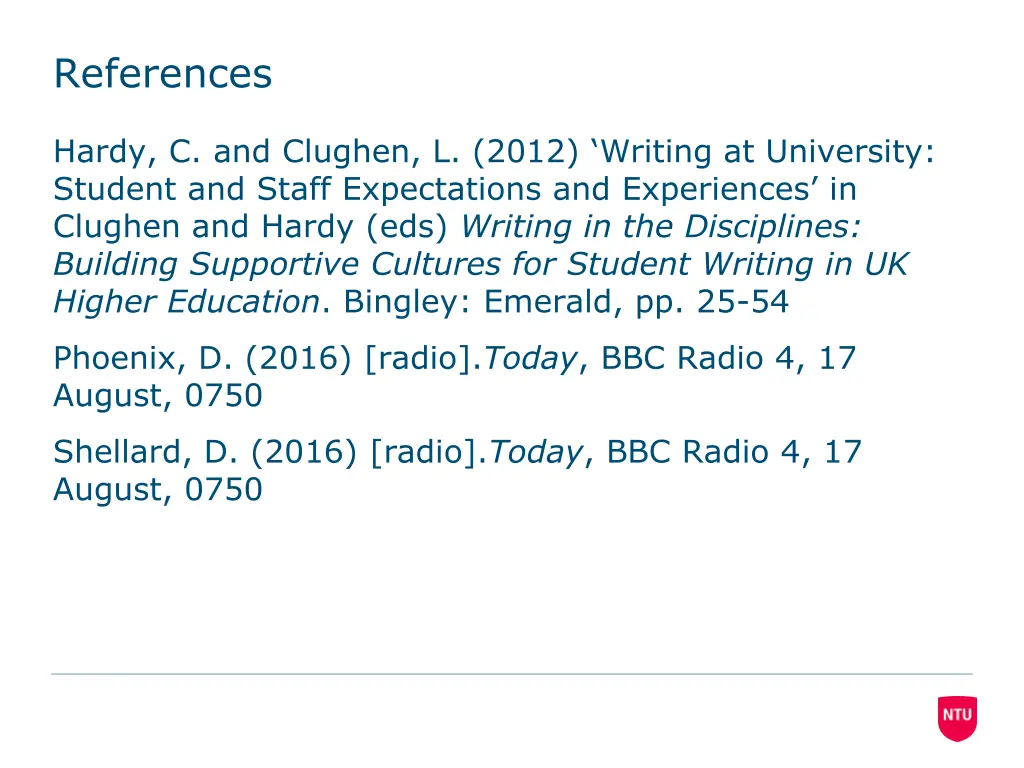The image size is (1024, 768).
Task: Click 'August, 0750' under Phoenix reference
Action: pyautogui.click(x=158, y=396)
